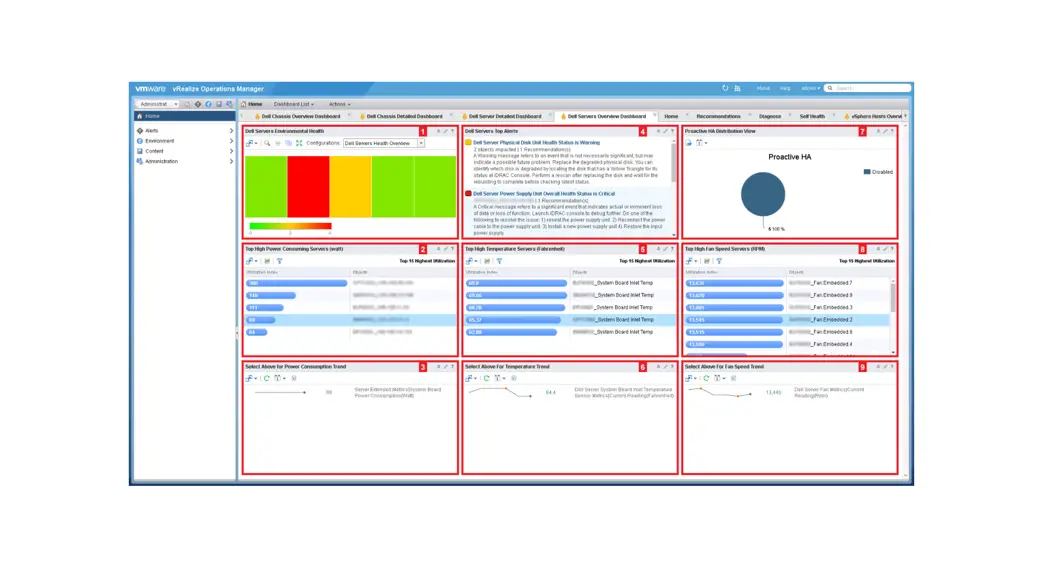Click the help icon on Dell Servers Top Alerts

[672, 131]
